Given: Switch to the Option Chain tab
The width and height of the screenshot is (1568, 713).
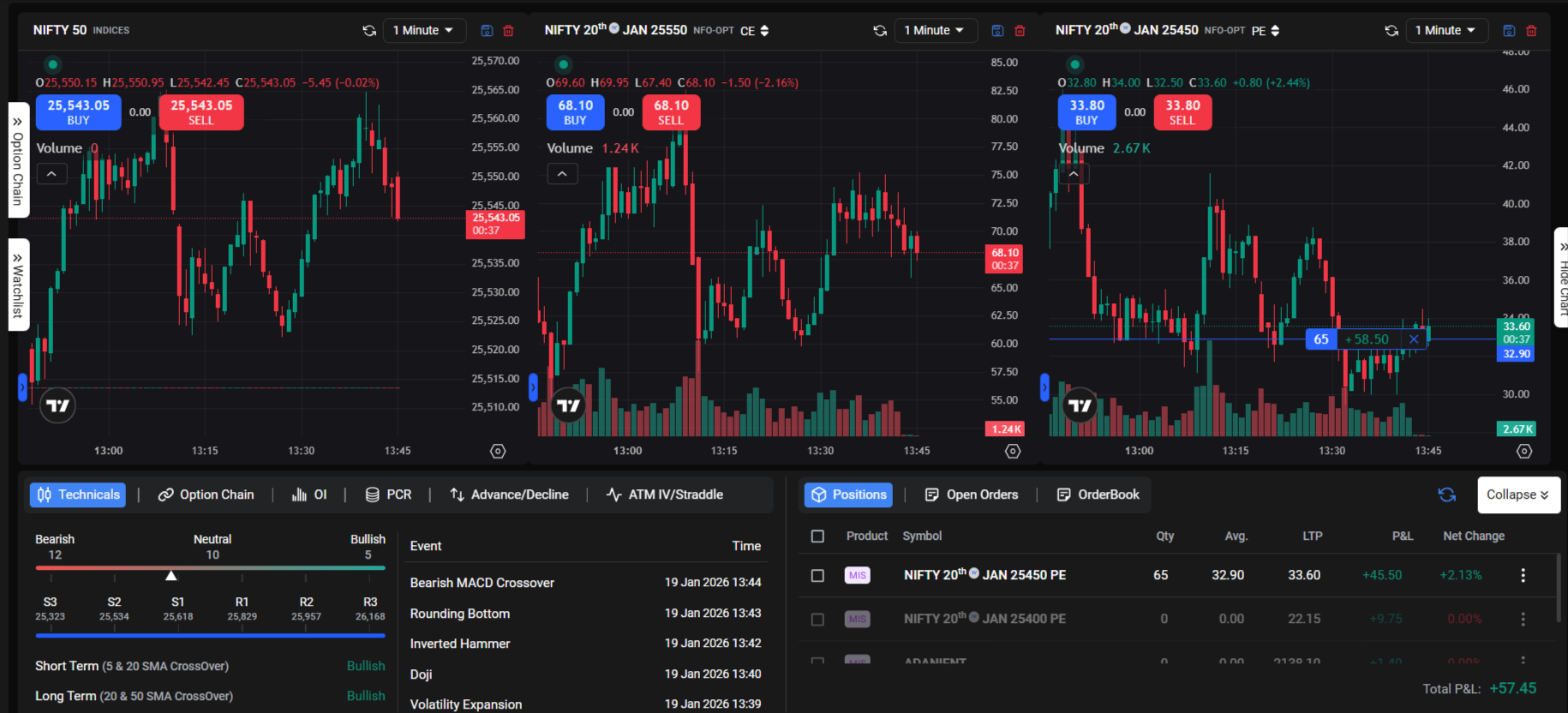Looking at the screenshot, I should 206,494.
